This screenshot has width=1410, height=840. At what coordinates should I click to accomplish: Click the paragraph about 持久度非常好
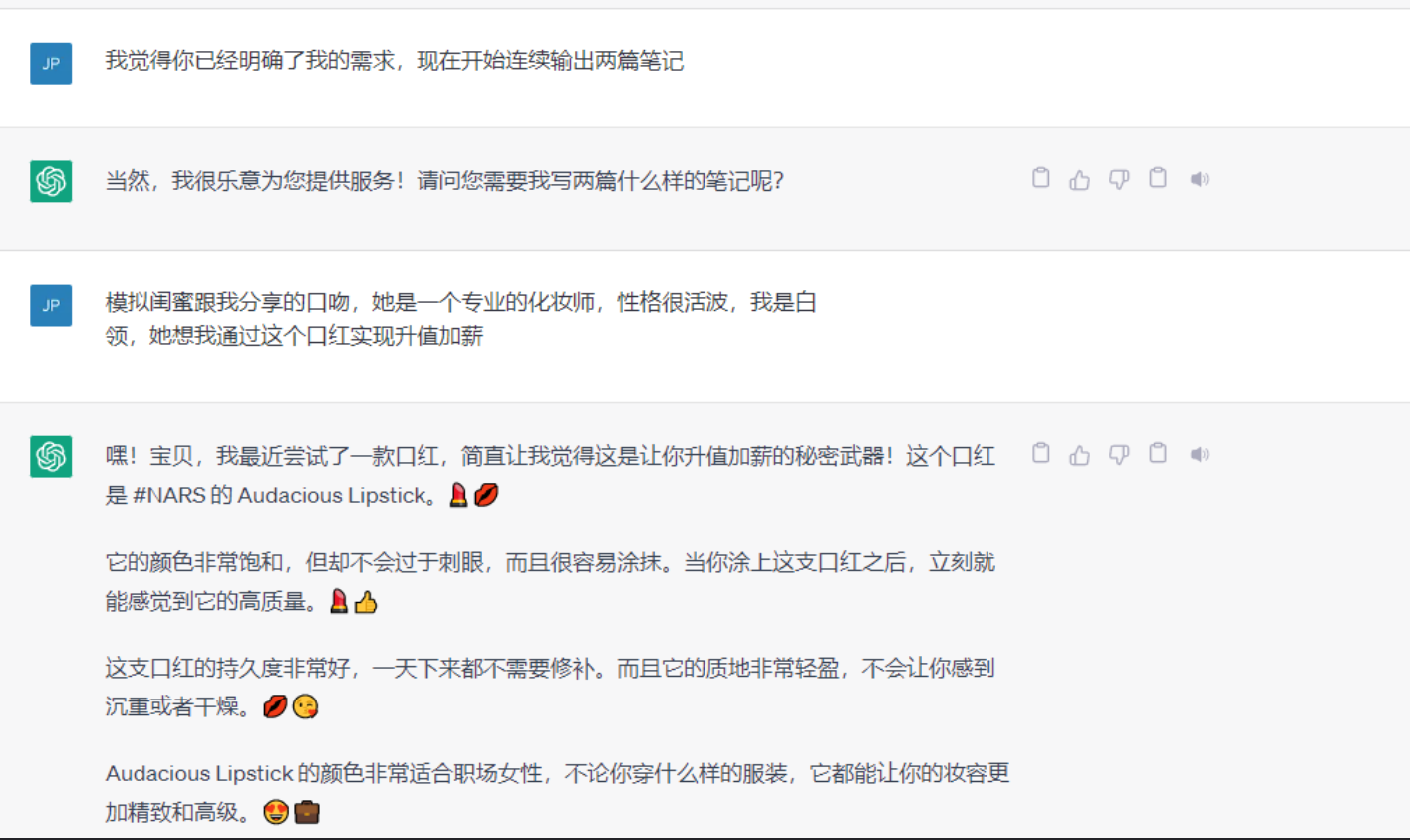click(x=550, y=688)
